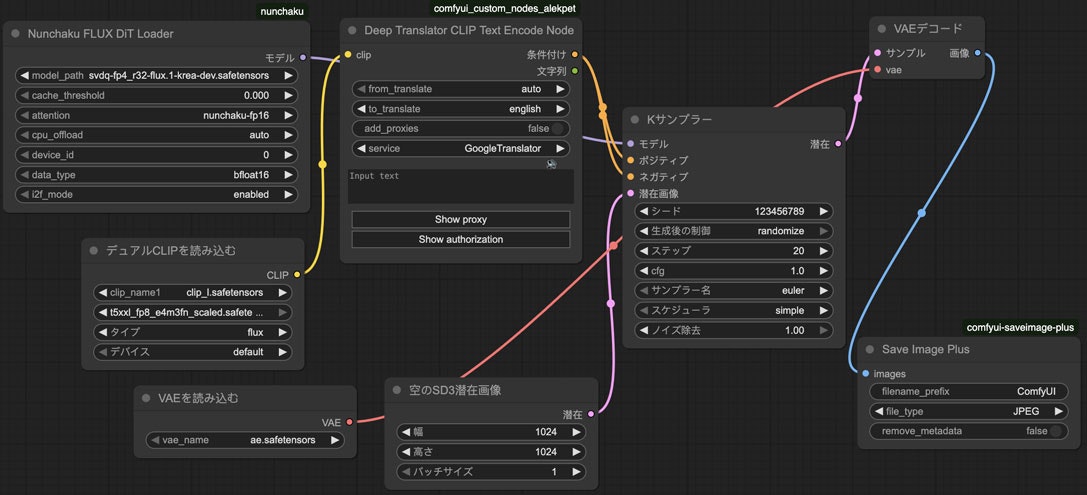Screen dimensions: 1087x495
Task: Increase the バッチサイズ value with right arrow
Action: point(576,471)
